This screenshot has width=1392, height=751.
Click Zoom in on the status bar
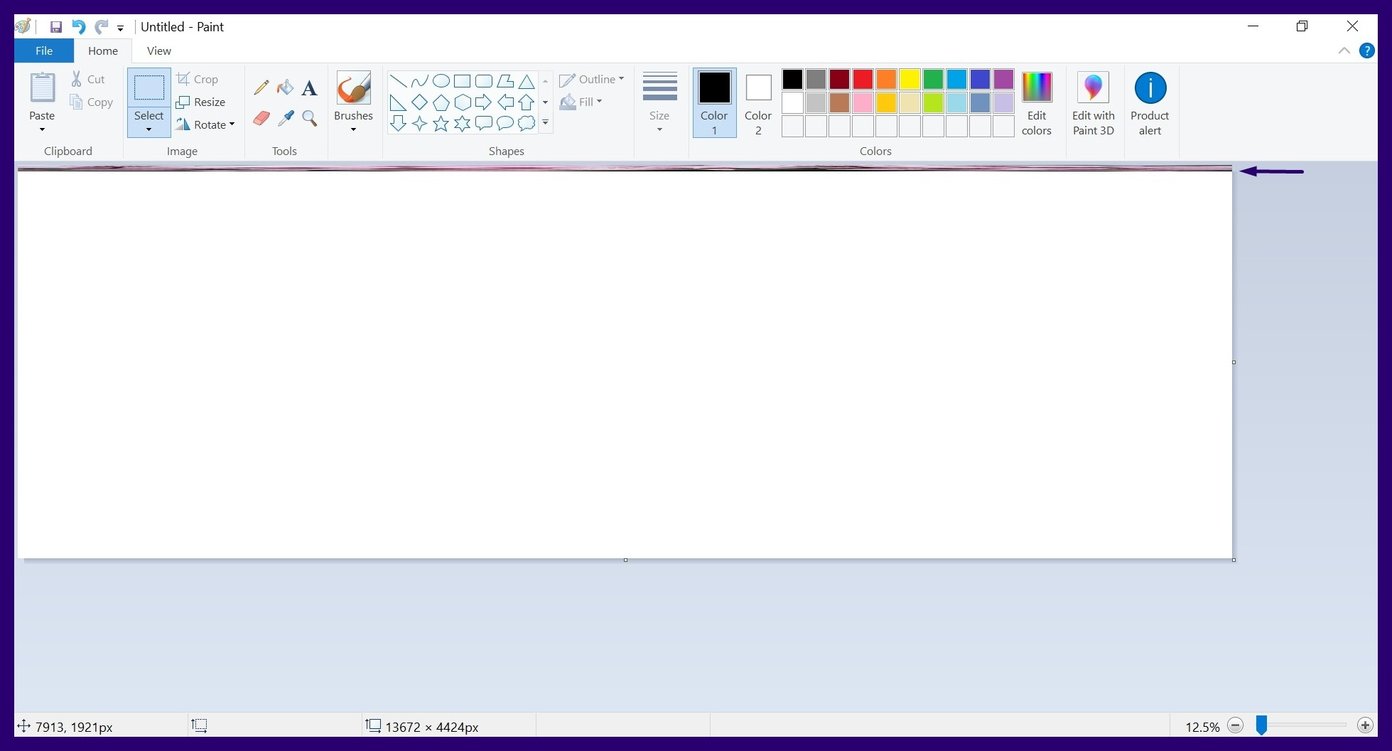coord(1365,724)
